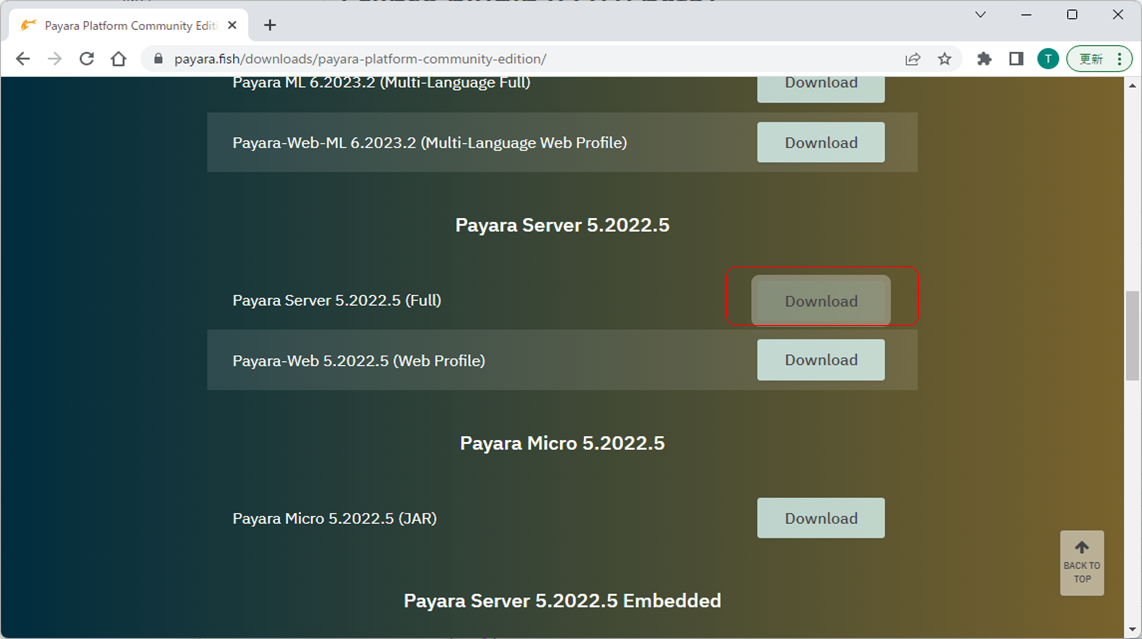Click the green 更新 update button

click(1090, 59)
